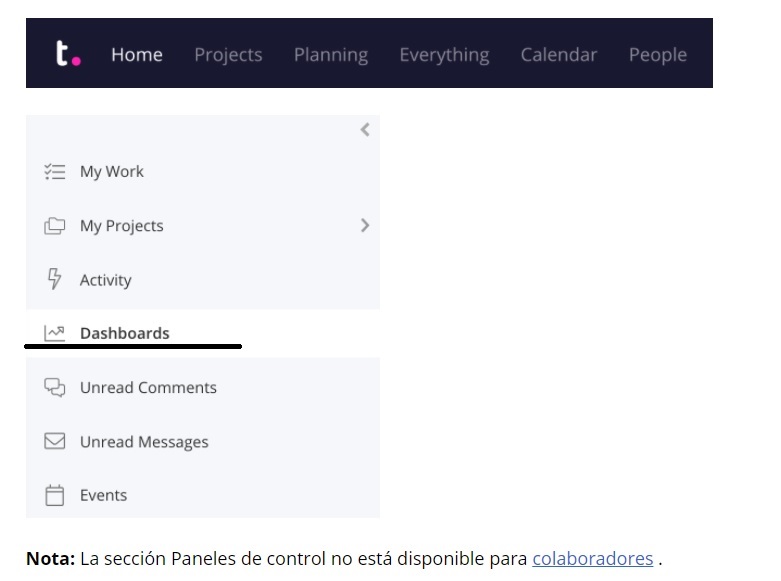The image size is (781, 581).
Task: Click the Unread Messages envelope icon
Action: (x=55, y=441)
